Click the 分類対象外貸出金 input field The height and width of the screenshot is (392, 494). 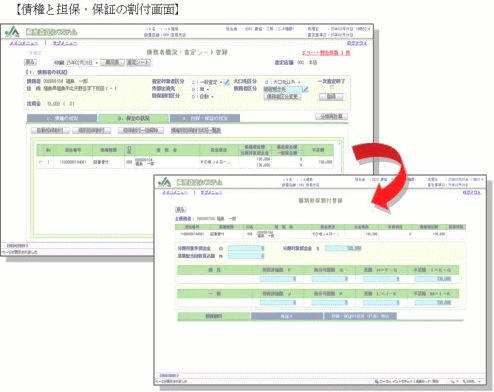click(x=246, y=248)
